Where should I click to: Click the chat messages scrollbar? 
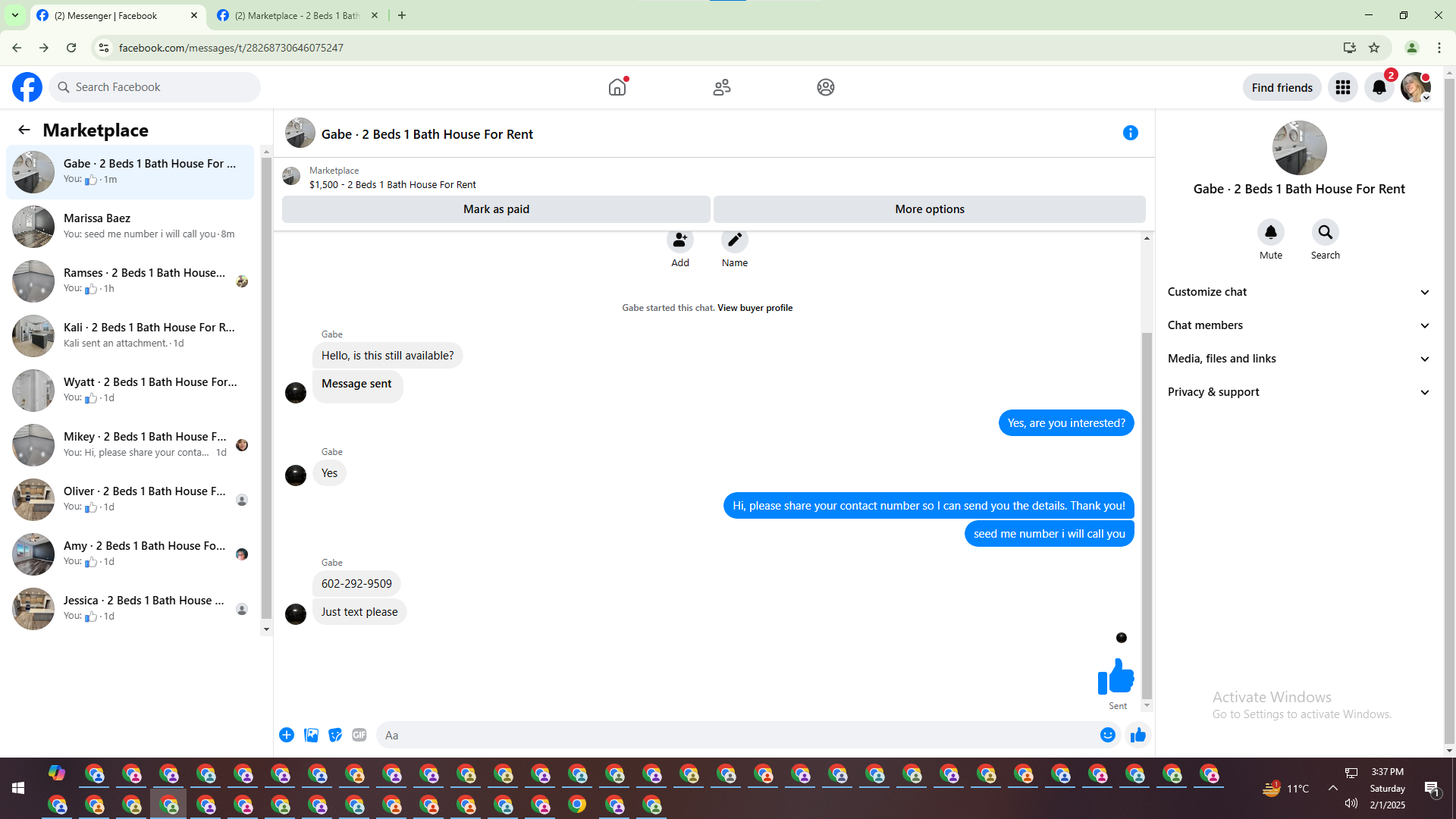[1147, 516]
